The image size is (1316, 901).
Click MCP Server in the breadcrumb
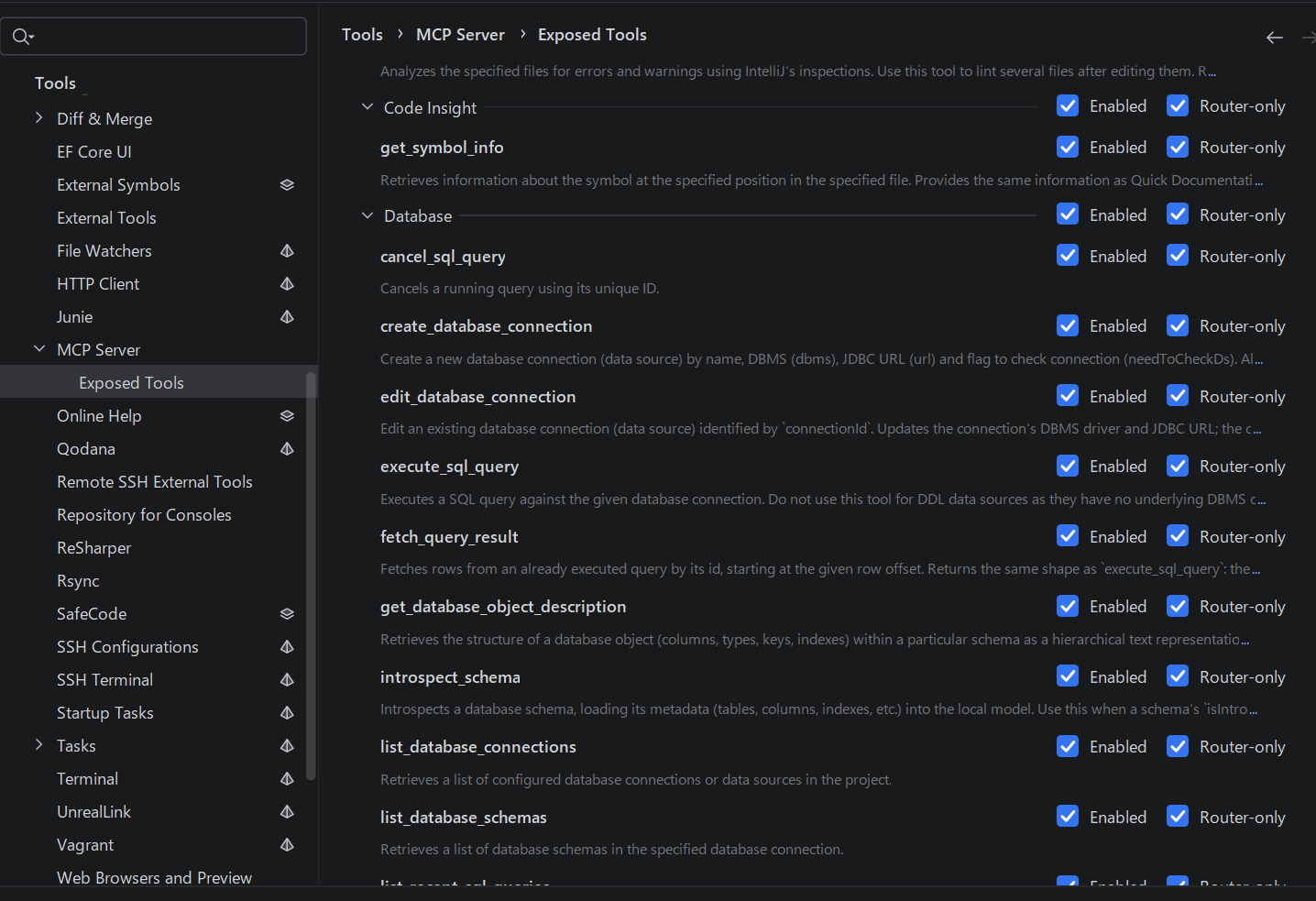point(460,35)
